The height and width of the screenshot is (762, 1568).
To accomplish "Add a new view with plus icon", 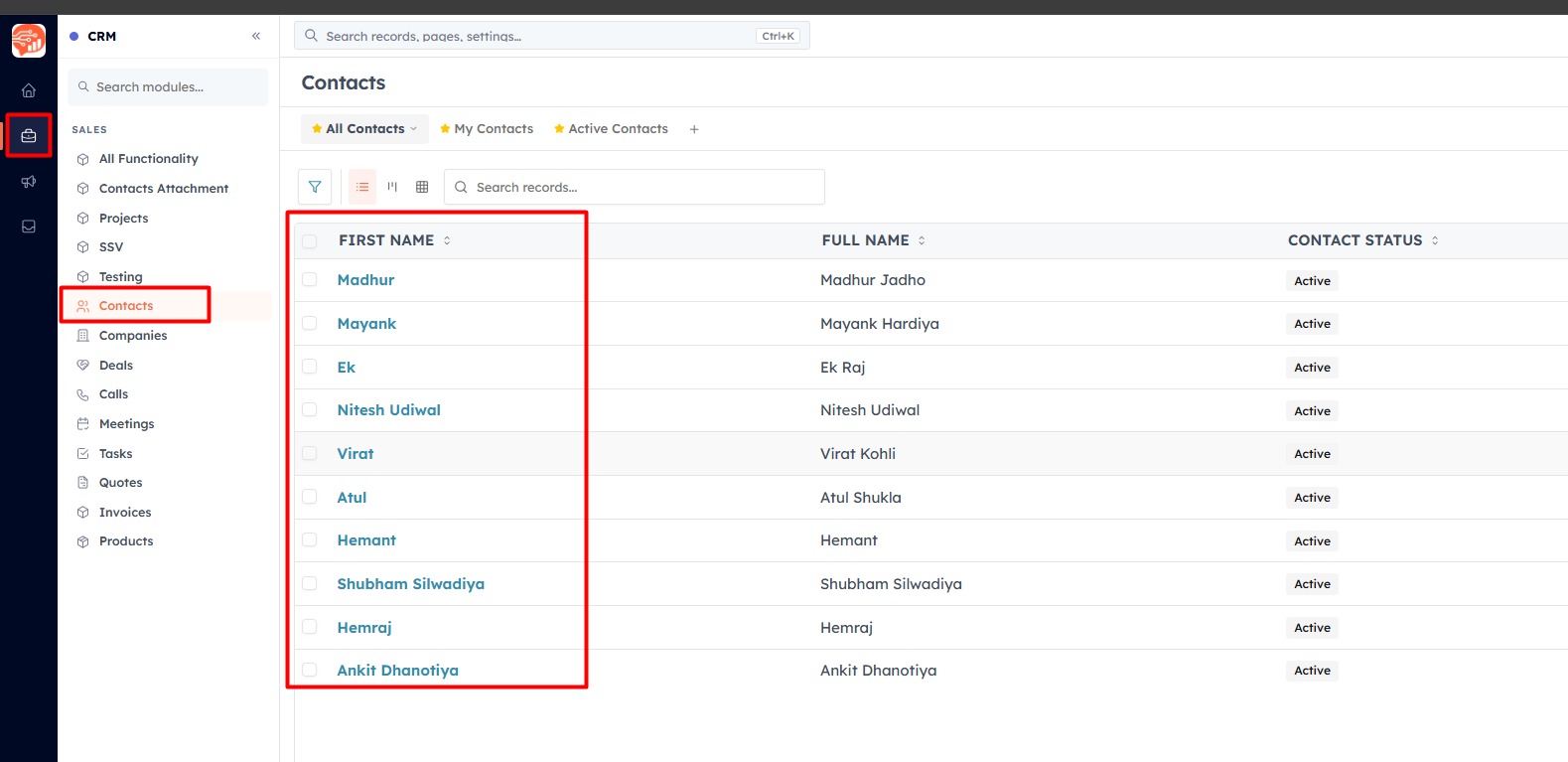I will (x=694, y=129).
